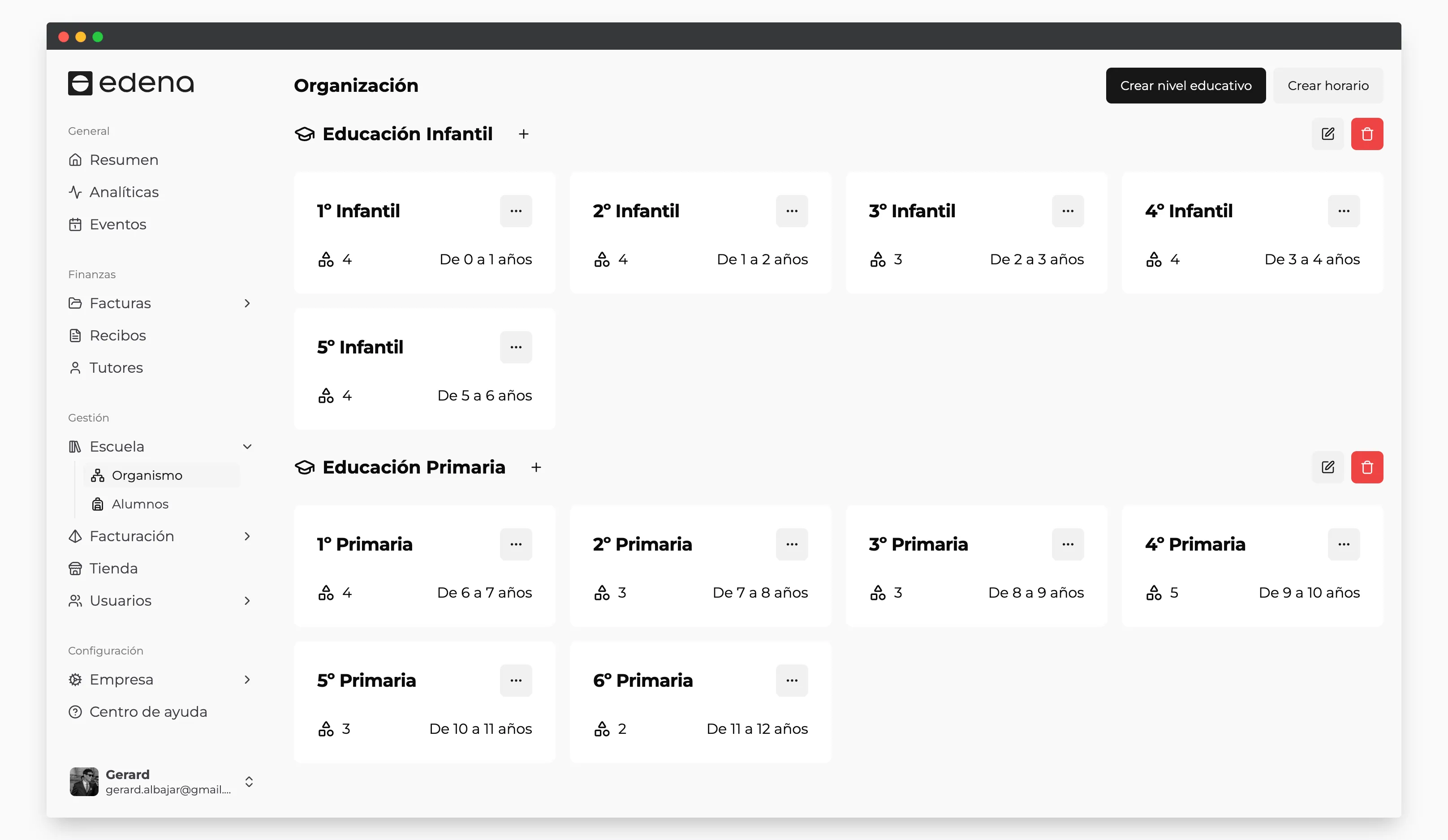Click the edena logo
The width and height of the screenshot is (1448, 840).
[131, 83]
